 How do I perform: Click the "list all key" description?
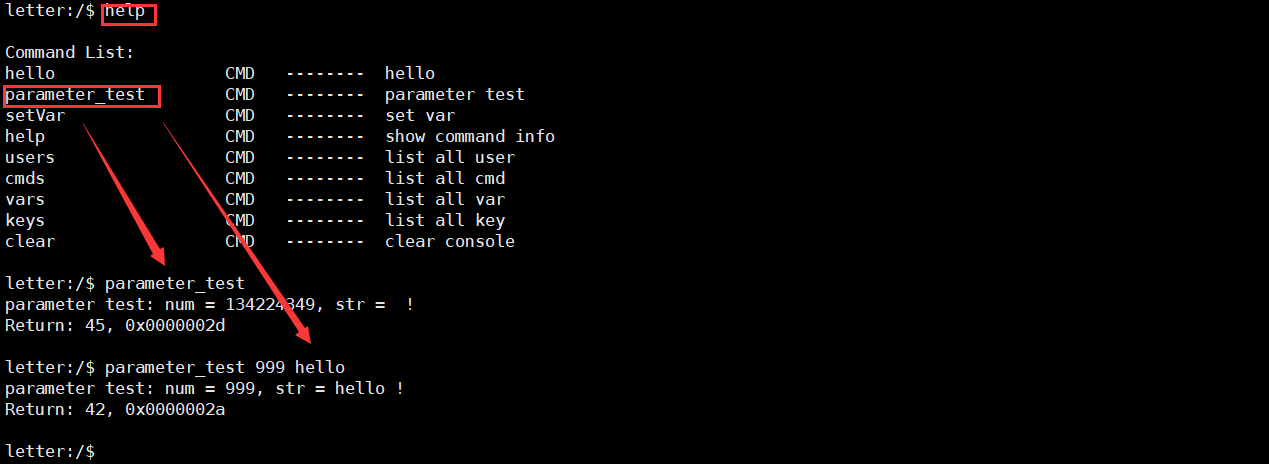(x=444, y=220)
